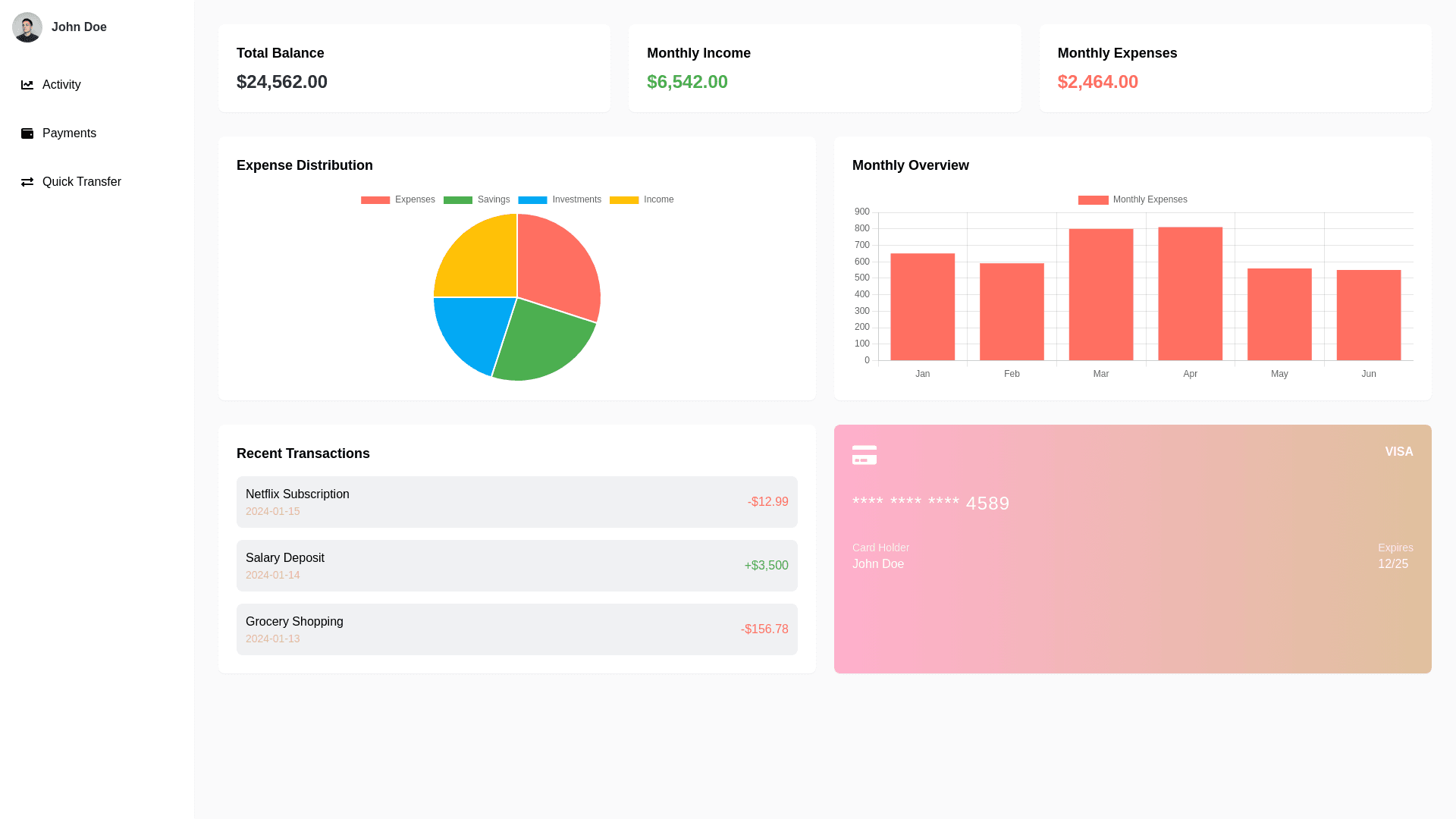
Task: Click the VISA logo on the pink card
Action: tap(1398, 451)
